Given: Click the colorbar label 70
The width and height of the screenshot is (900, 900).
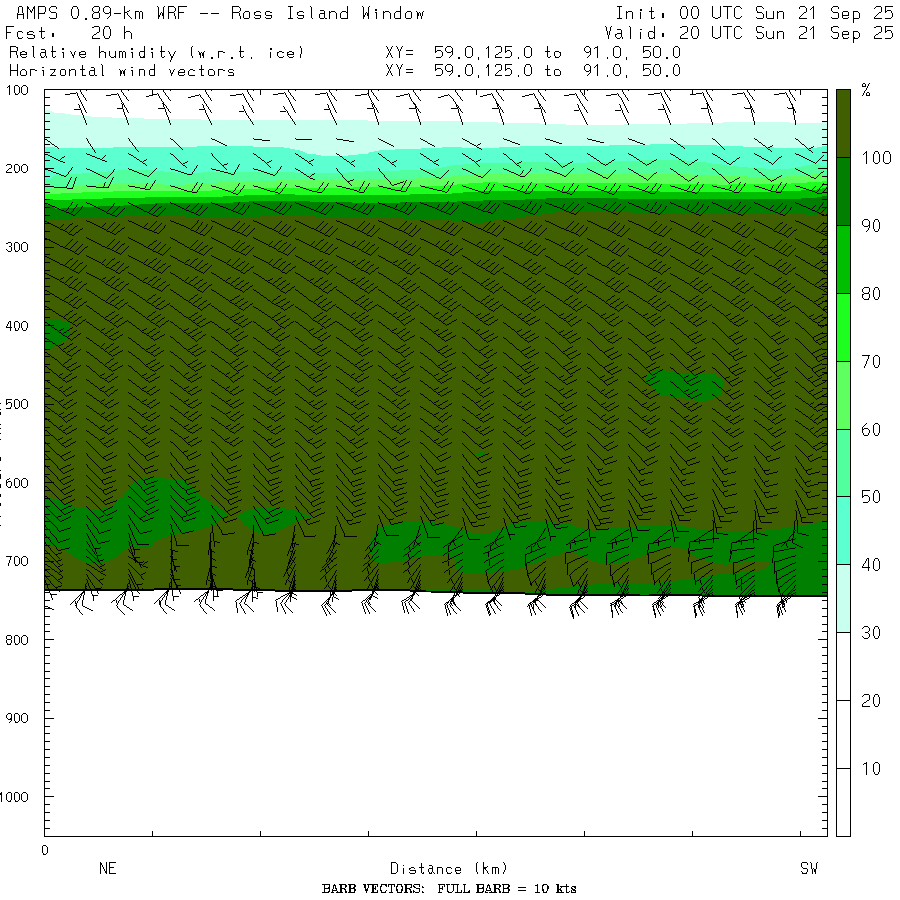Looking at the screenshot, I should click(871, 362).
